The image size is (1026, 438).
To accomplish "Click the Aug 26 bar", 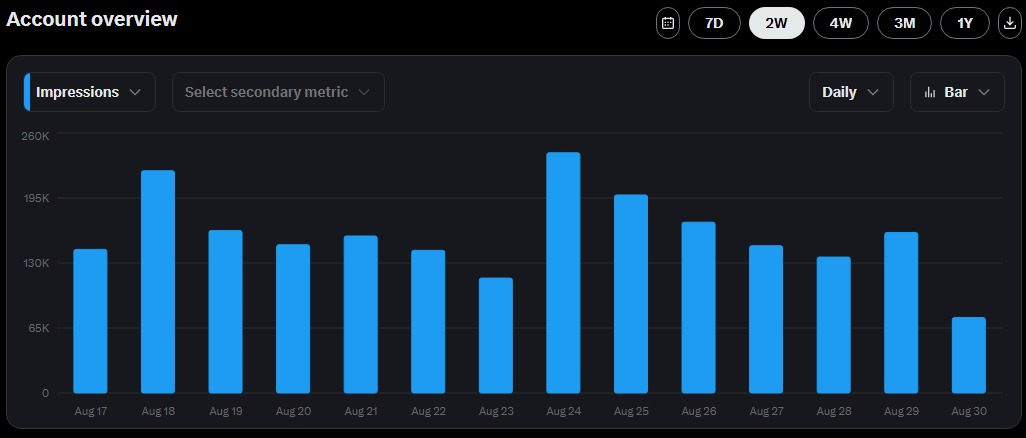I will (x=698, y=308).
